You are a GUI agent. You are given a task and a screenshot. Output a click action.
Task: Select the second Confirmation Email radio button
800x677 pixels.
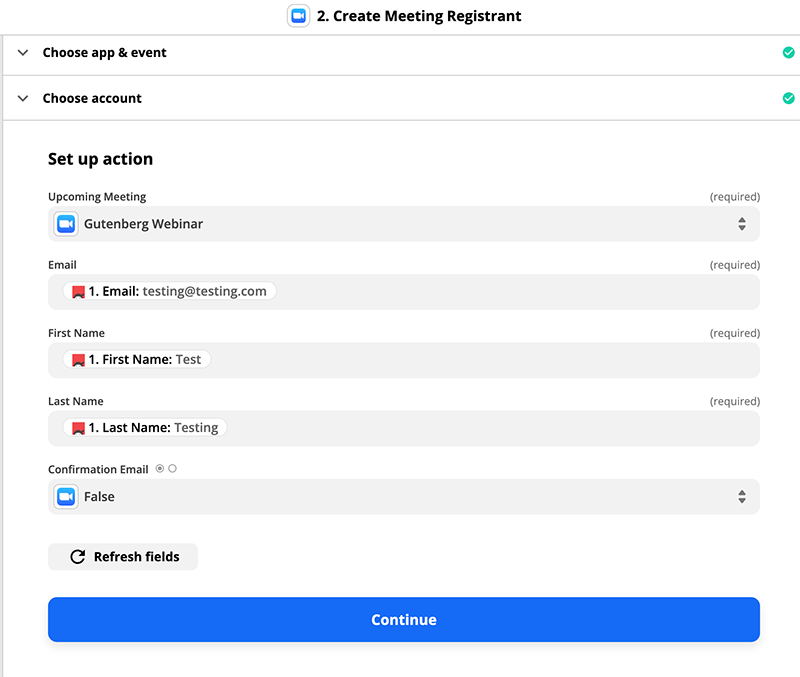pyautogui.click(x=172, y=467)
